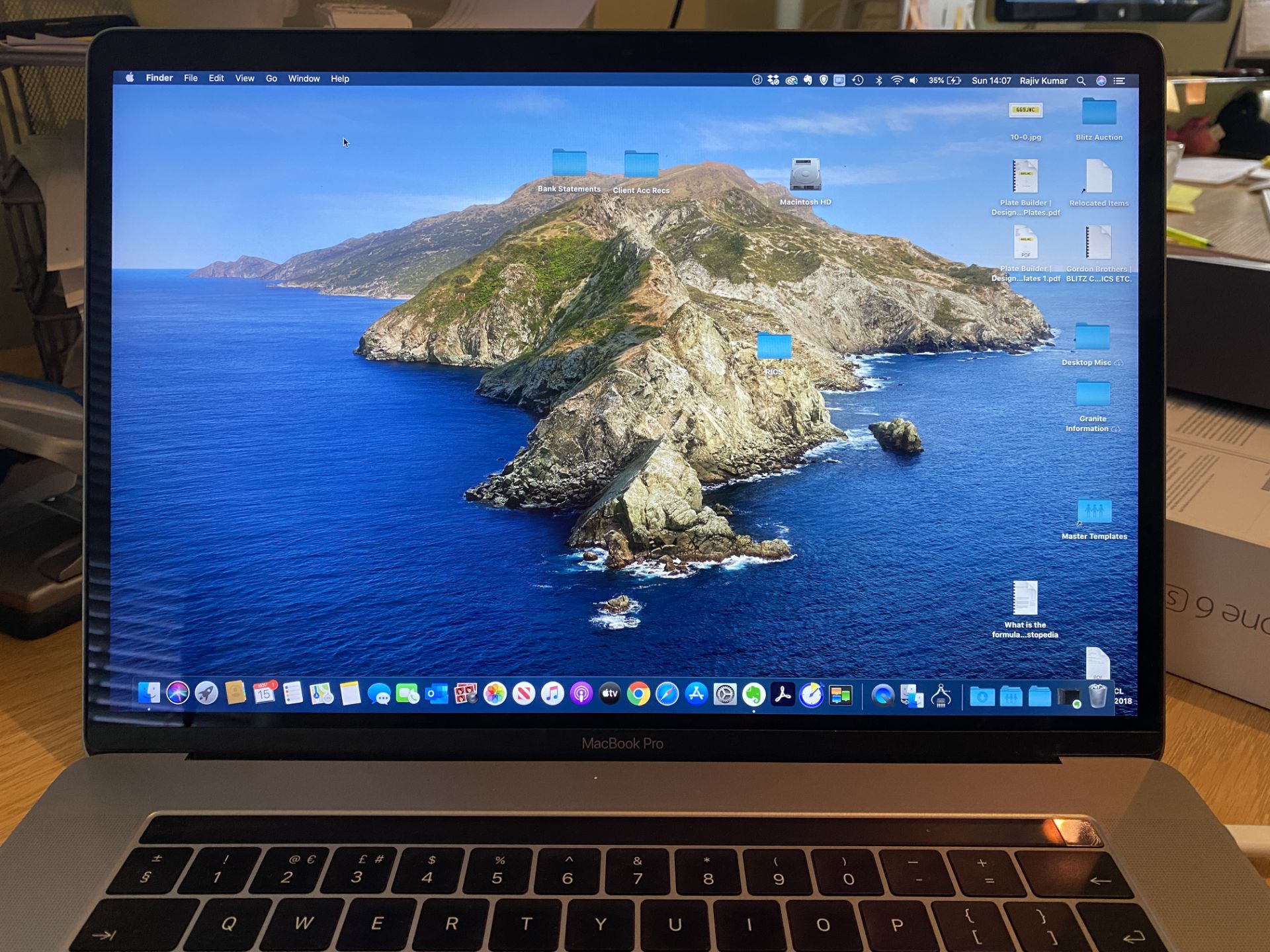Open the blue timer clock app in Dock
This screenshot has height=952, width=1270.
point(812,695)
